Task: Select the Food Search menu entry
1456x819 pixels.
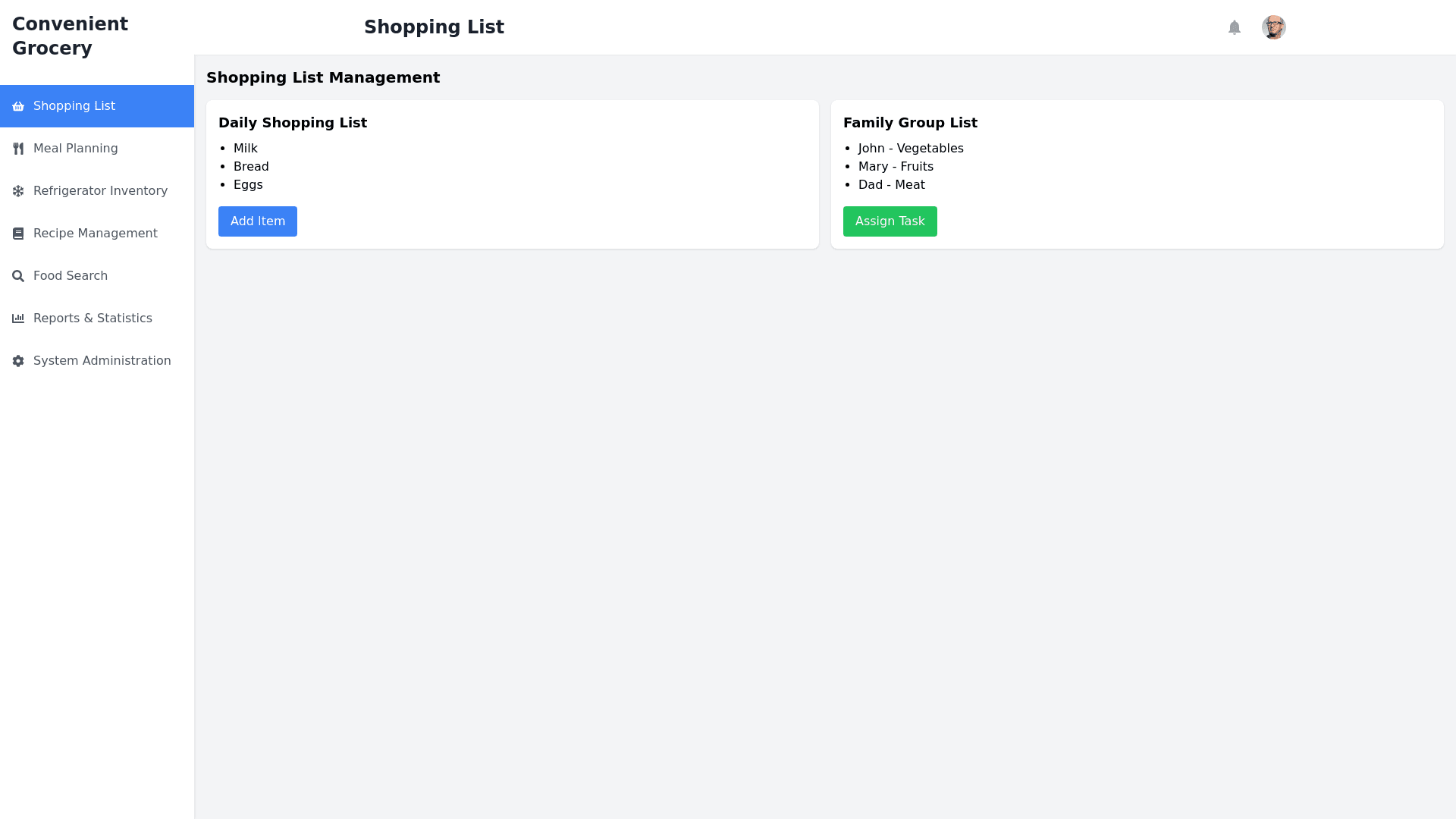Action: click(x=71, y=276)
